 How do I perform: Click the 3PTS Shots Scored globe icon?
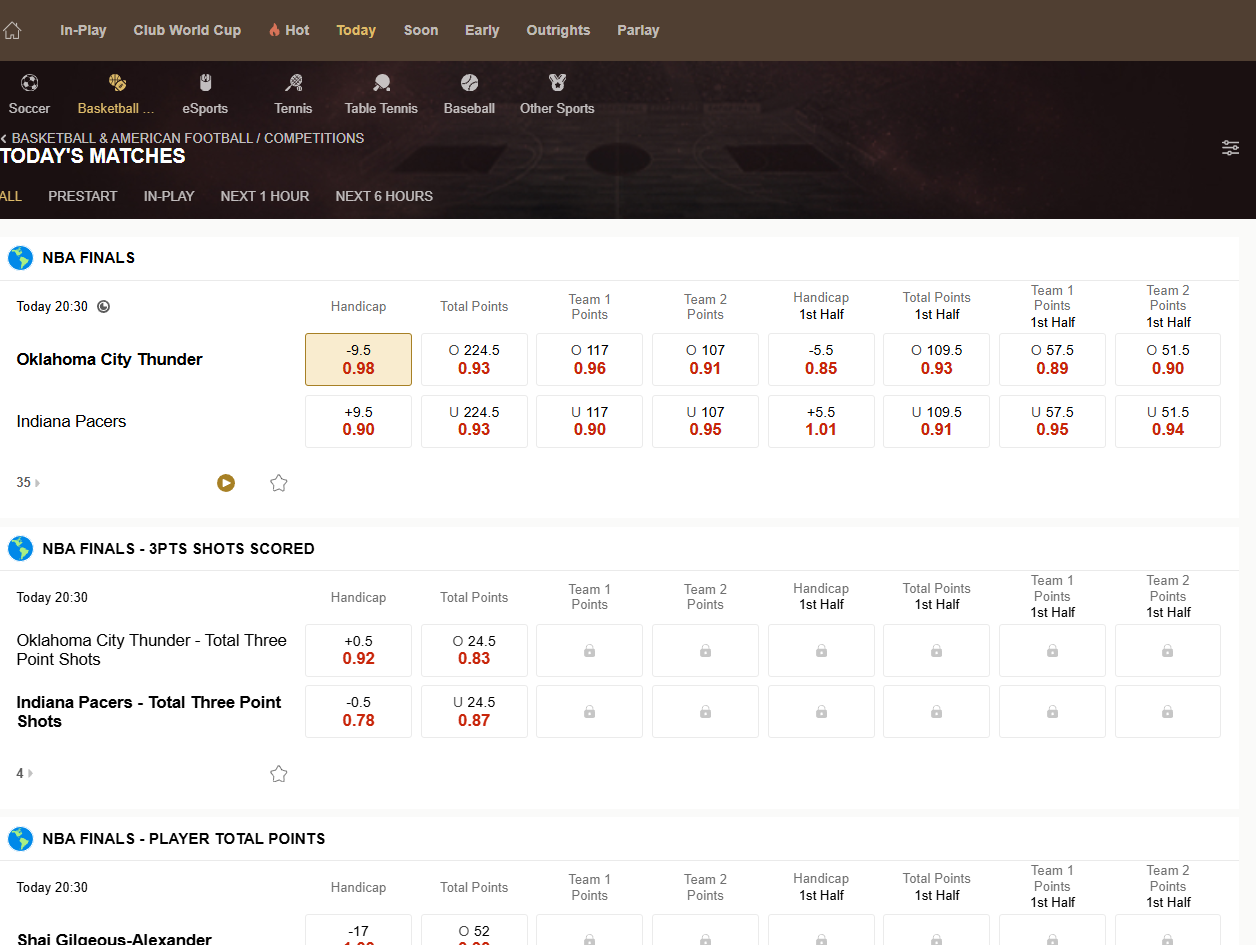click(20, 549)
